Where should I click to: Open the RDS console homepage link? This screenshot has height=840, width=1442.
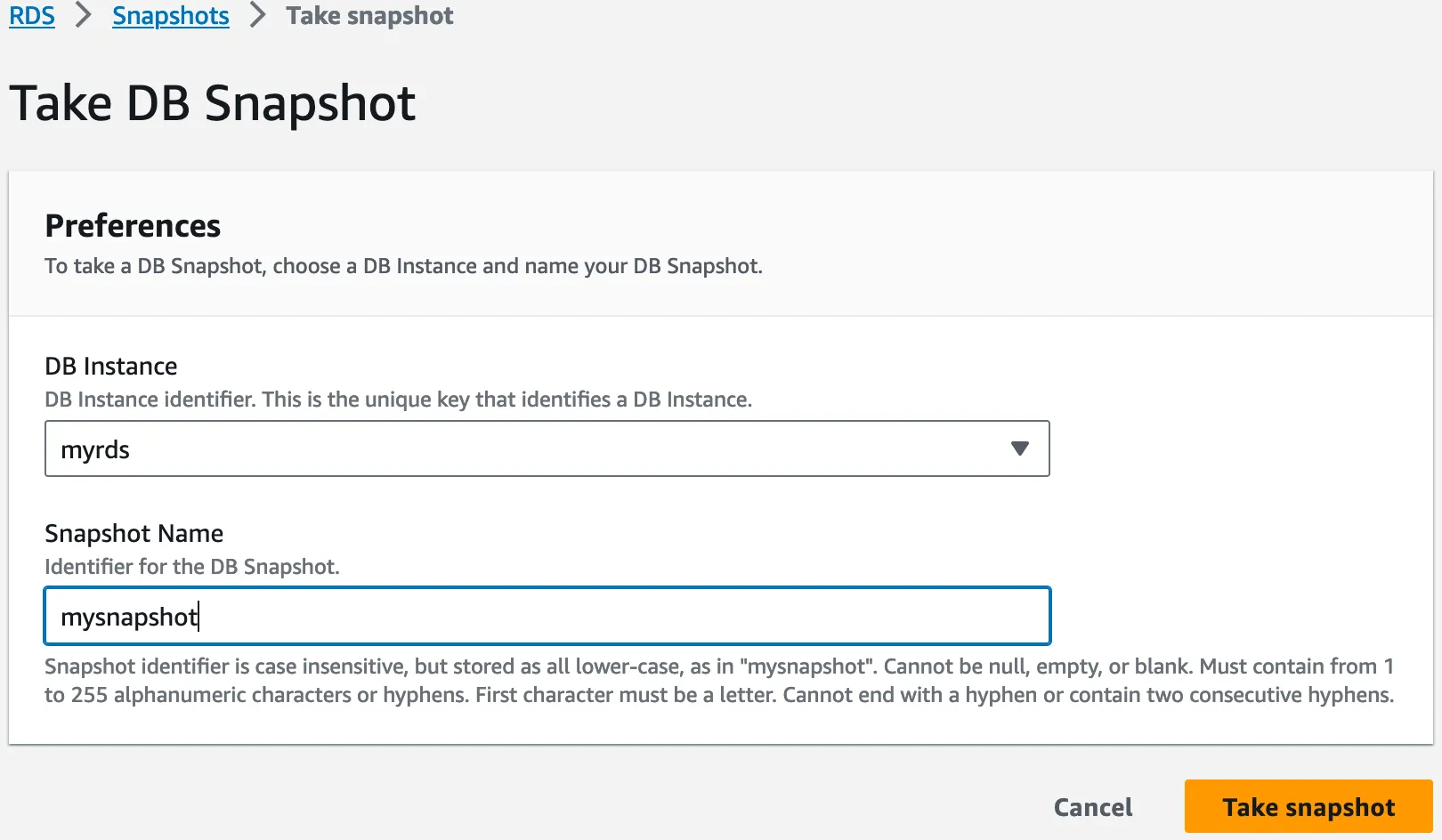(x=31, y=15)
